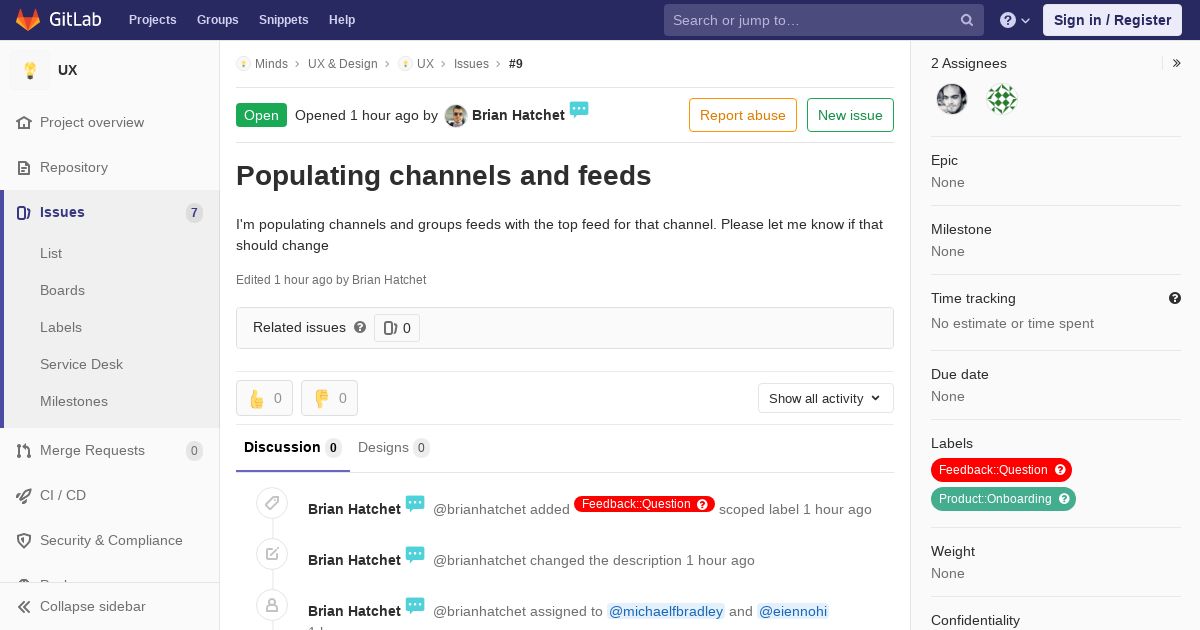
Task: Click the Related issues help icon
Action: tap(360, 327)
